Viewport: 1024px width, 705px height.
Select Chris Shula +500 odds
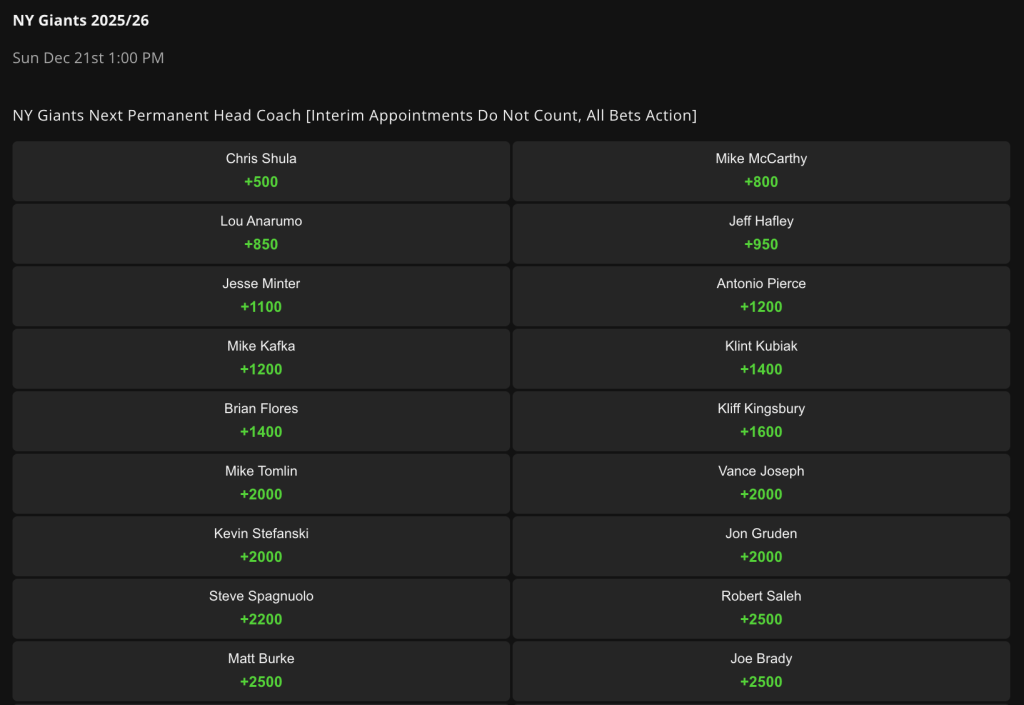(x=261, y=171)
